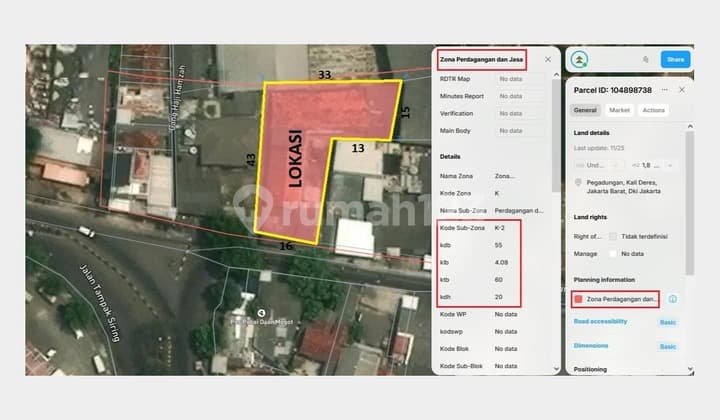
Task: Click the Basic badge beside Road accessibility
Action: pyautogui.click(x=668, y=323)
